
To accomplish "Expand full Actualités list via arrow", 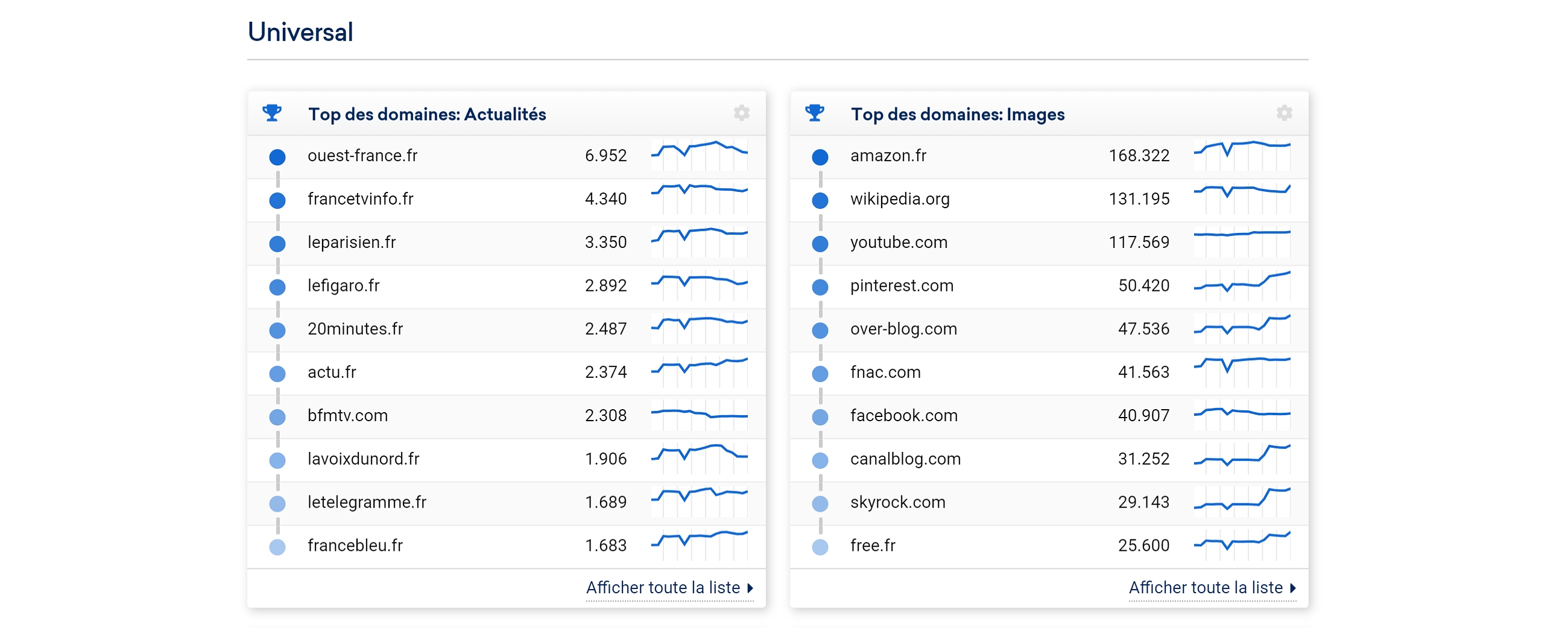I will [x=750, y=588].
